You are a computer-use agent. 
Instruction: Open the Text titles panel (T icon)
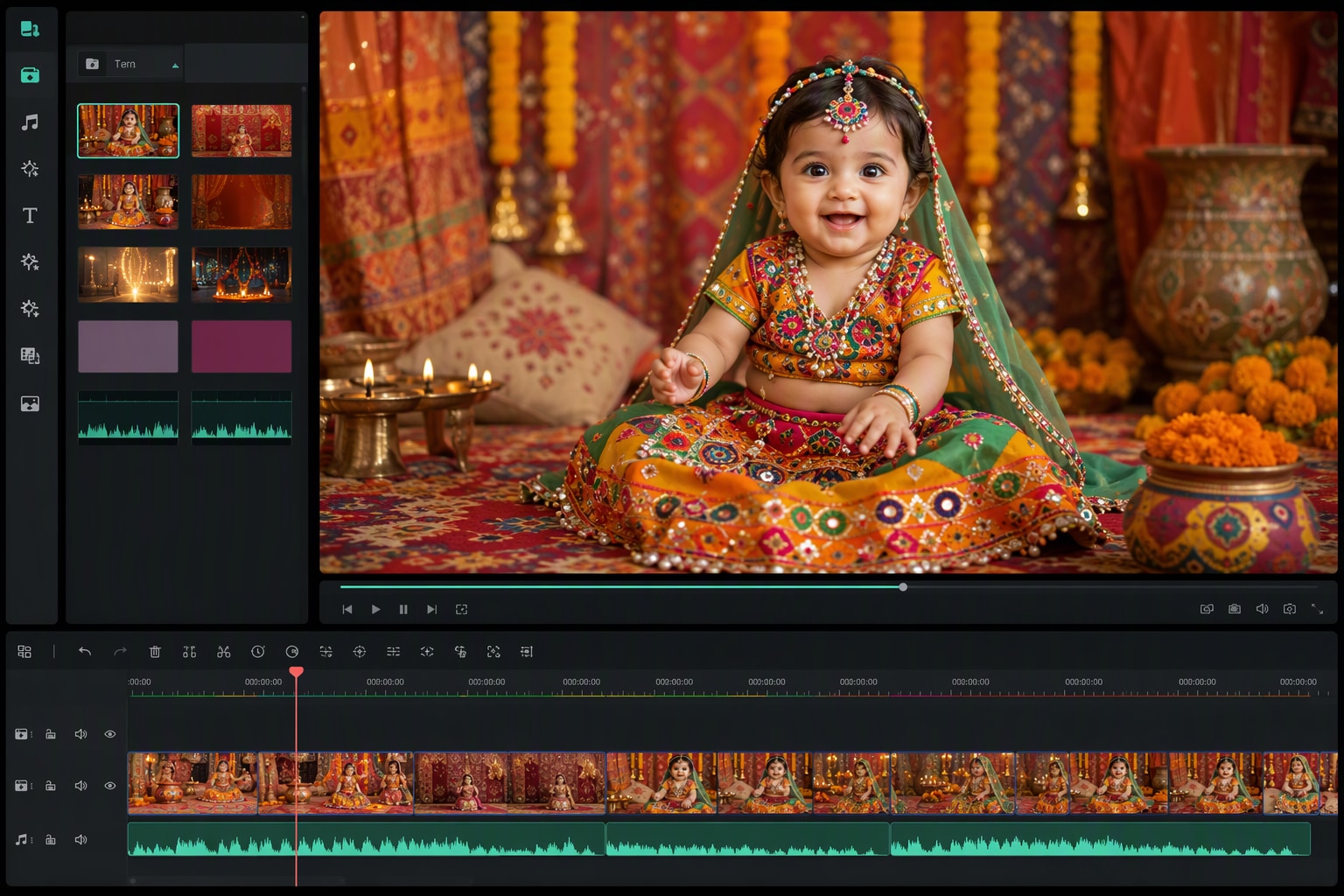[30, 215]
